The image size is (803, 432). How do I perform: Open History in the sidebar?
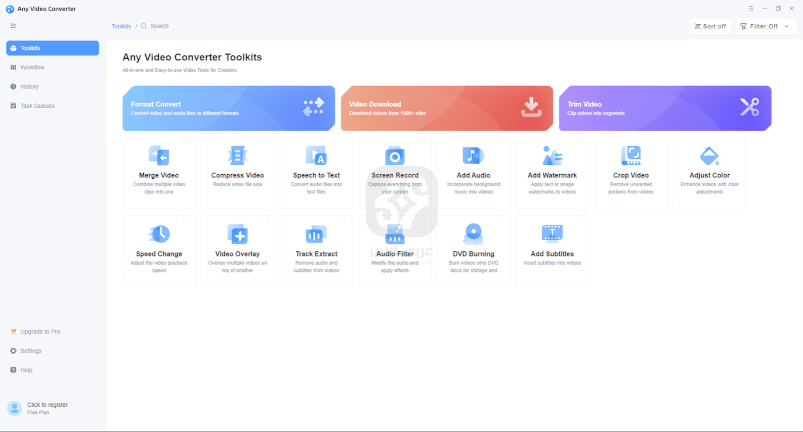click(x=52, y=87)
